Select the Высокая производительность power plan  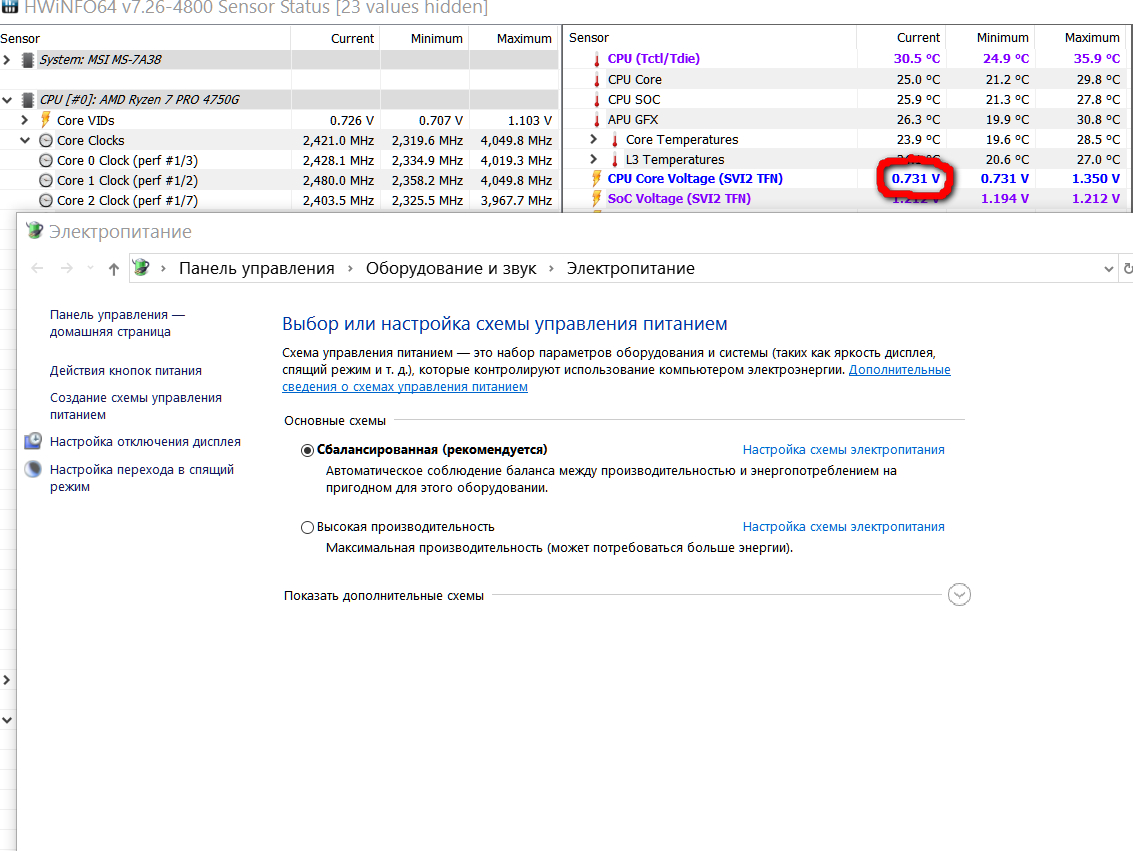(307, 527)
